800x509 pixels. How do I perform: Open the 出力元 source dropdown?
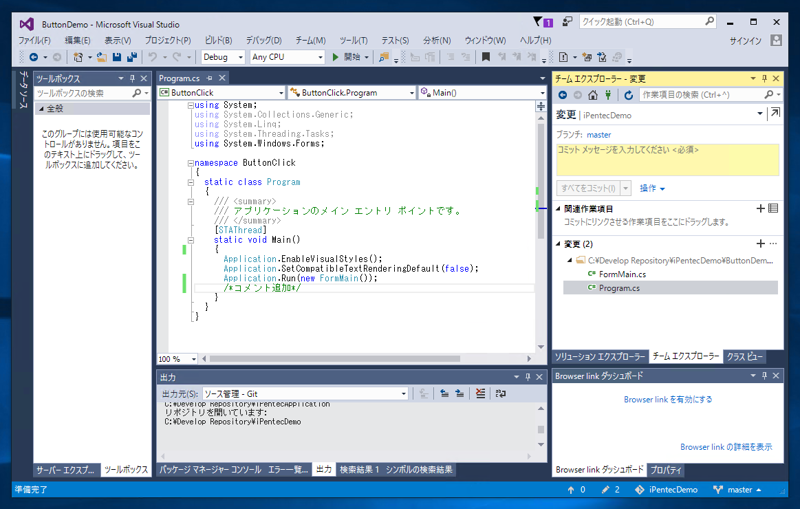305,394
